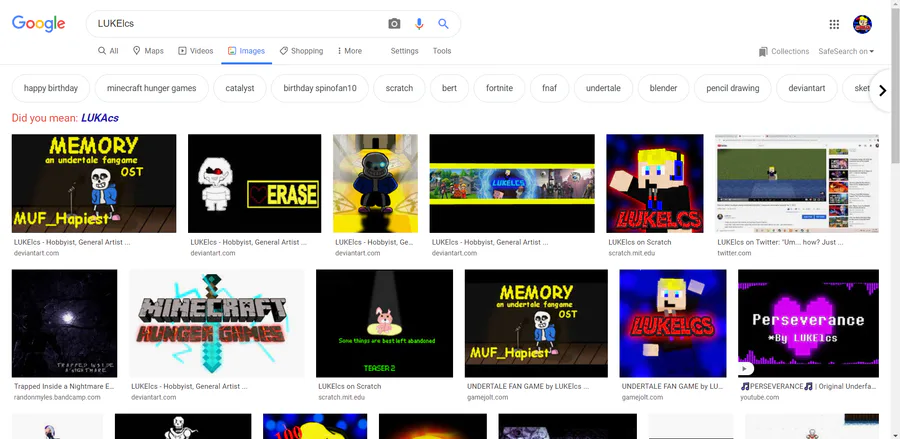Image resolution: width=900 pixels, height=439 pixels.
Task: Switch to the Shopping tab
Action: 301,51
